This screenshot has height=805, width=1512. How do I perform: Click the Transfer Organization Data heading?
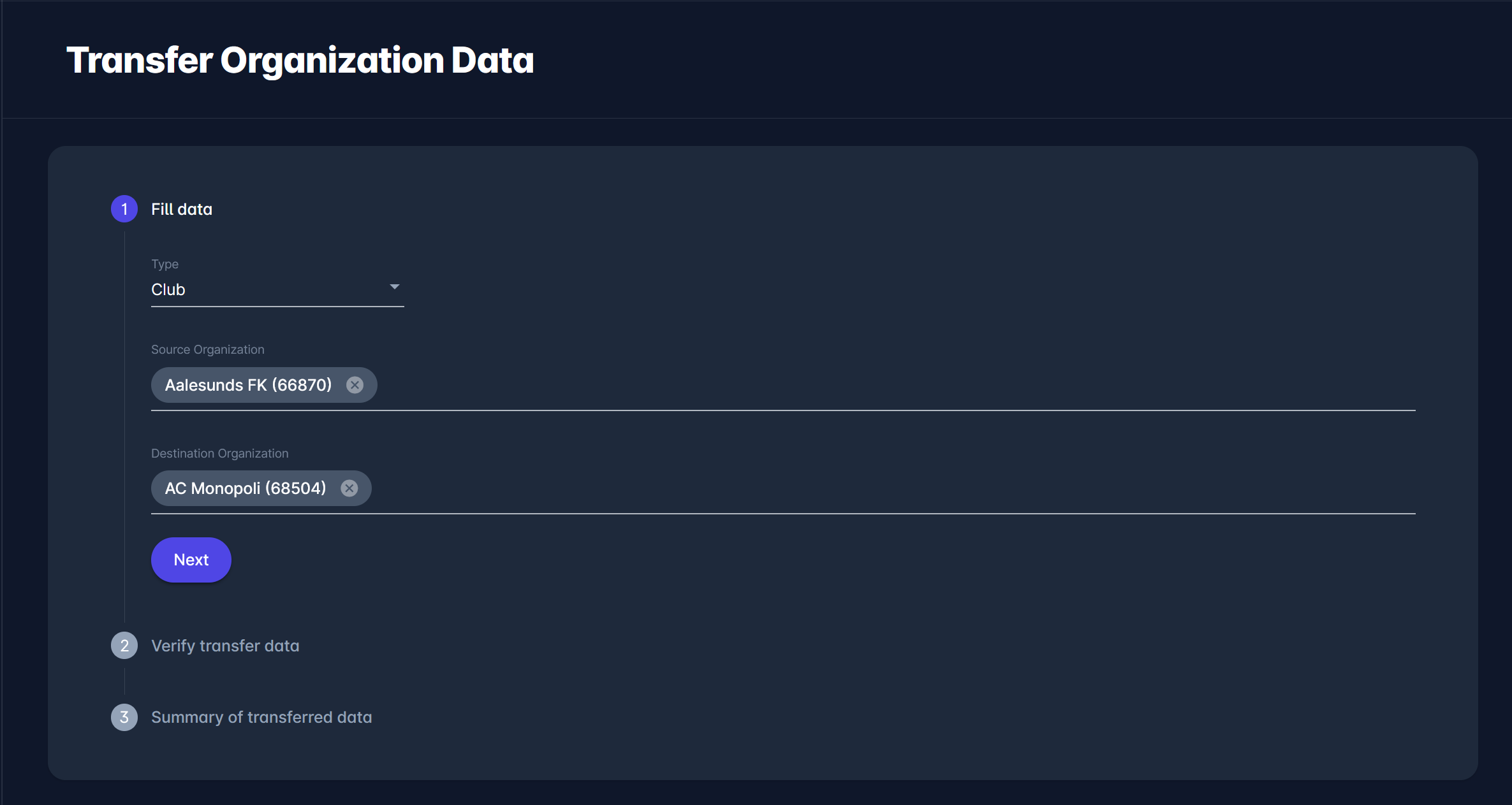tap(300, 61)
